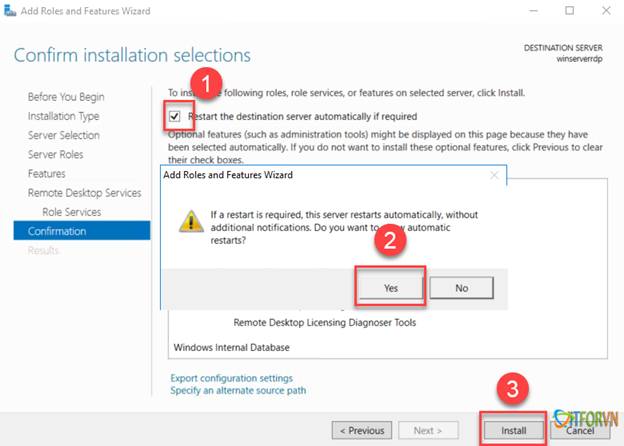Close the restart confirmation dialog
Viewport: 624px width, 446px height.
click(x=494, y=175)
